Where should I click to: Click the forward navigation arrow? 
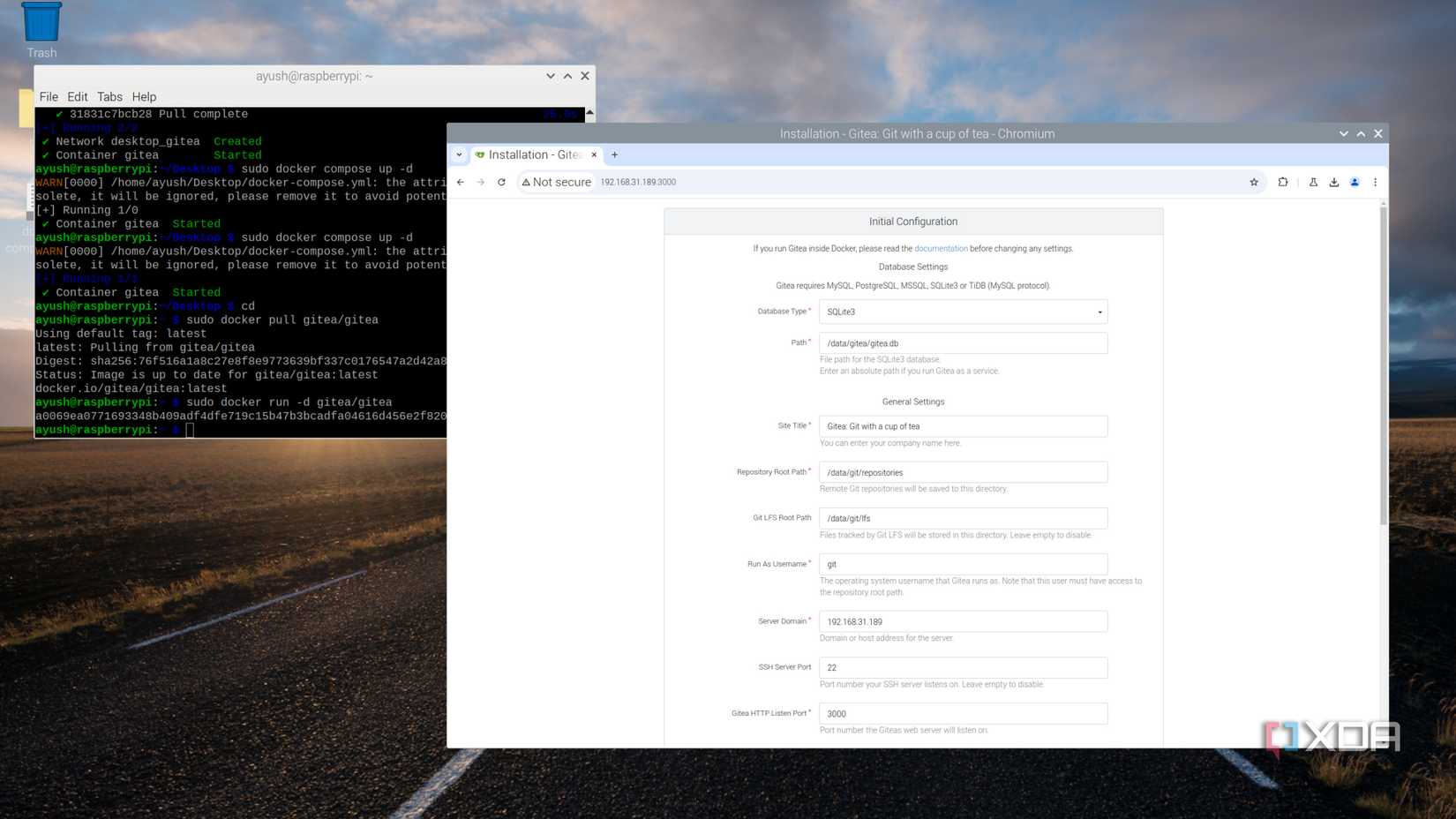[480, 182]
